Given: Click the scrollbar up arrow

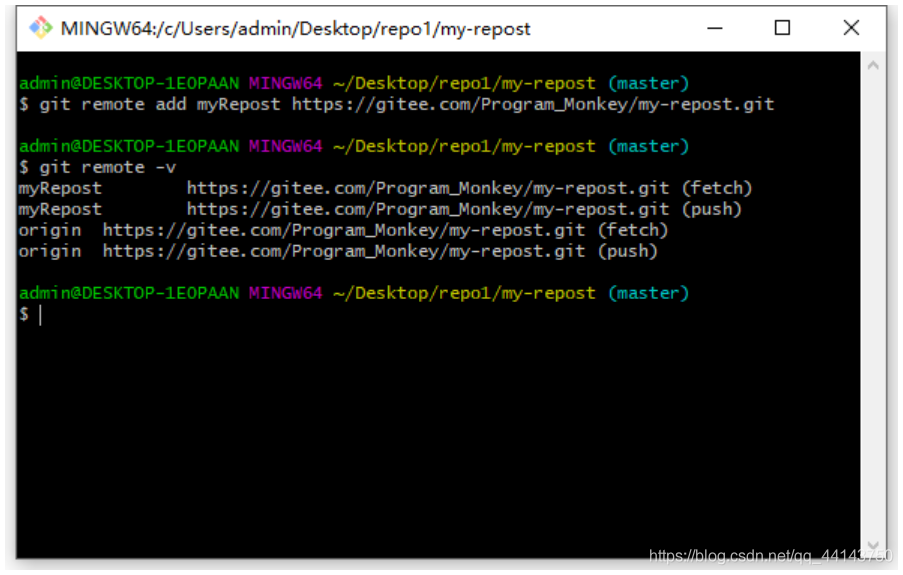Looking at the screenshot, I should point(873,66).
